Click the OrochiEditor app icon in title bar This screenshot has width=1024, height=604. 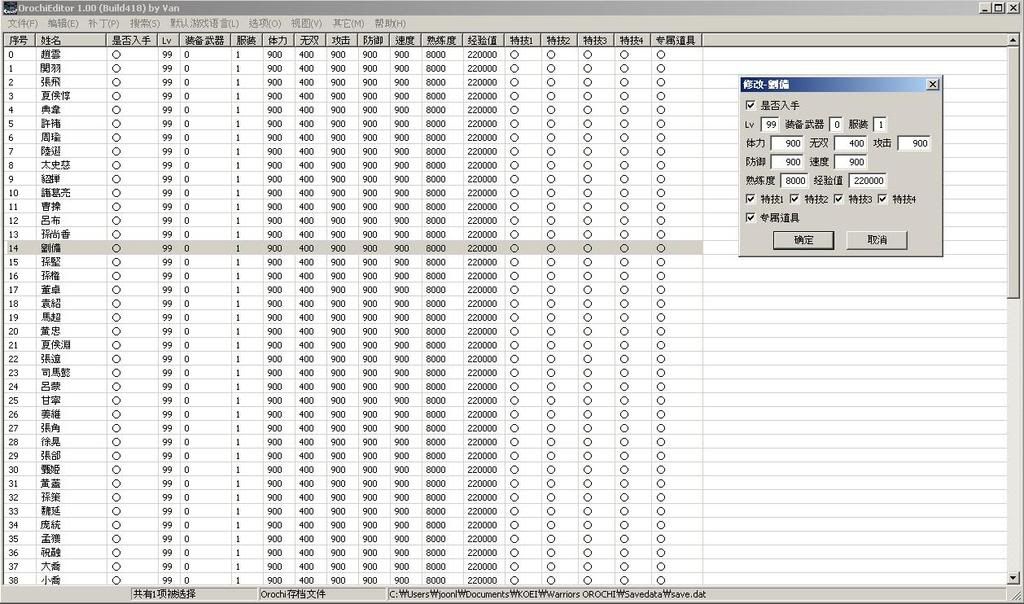pos(10,8)
